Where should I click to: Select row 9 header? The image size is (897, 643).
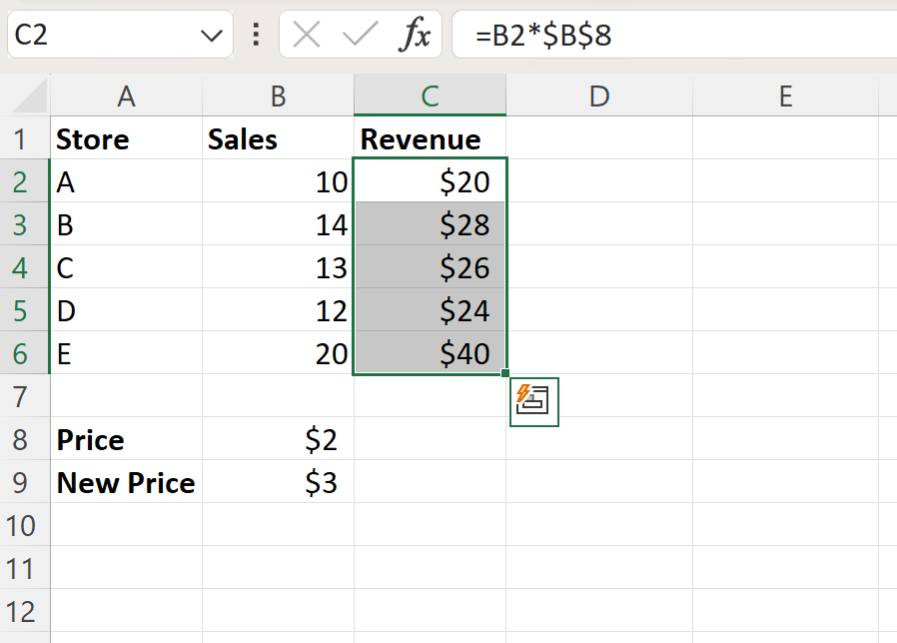(x=25, y=482)
